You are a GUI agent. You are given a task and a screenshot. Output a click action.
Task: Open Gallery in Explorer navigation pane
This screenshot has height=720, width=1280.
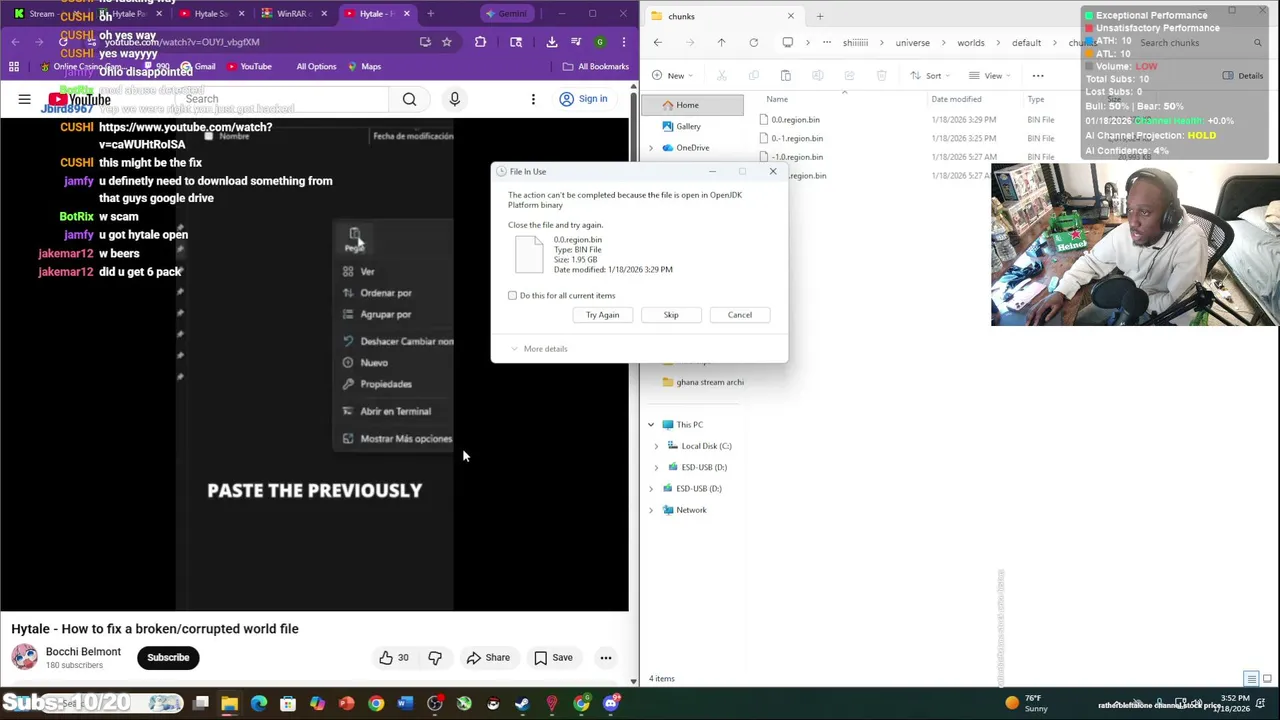click(x=688, y=127)
